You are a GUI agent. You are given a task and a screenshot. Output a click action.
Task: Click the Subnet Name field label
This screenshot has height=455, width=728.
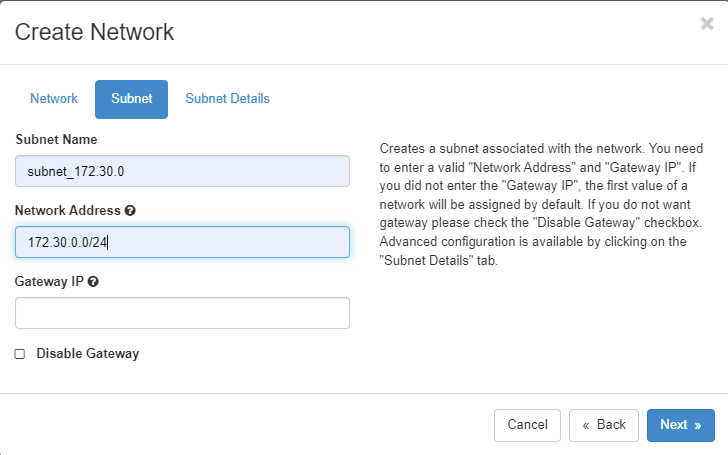56,139
